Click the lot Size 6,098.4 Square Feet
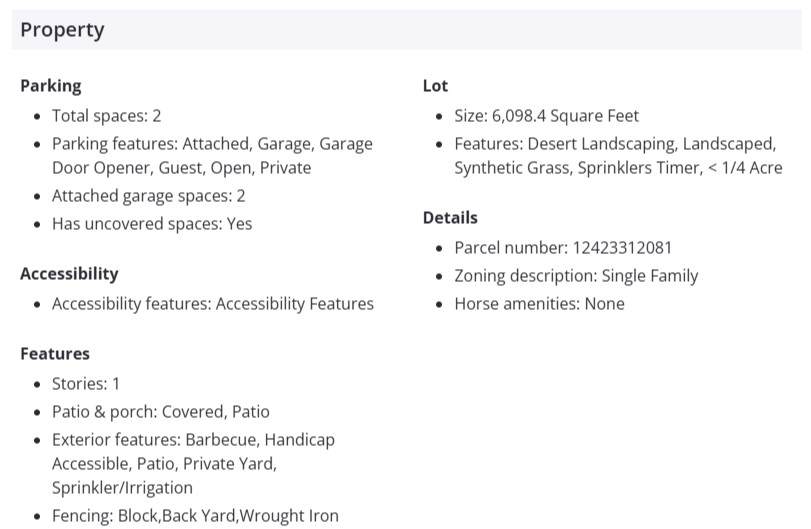Screen dimensions: 811x529 [546, 116]
